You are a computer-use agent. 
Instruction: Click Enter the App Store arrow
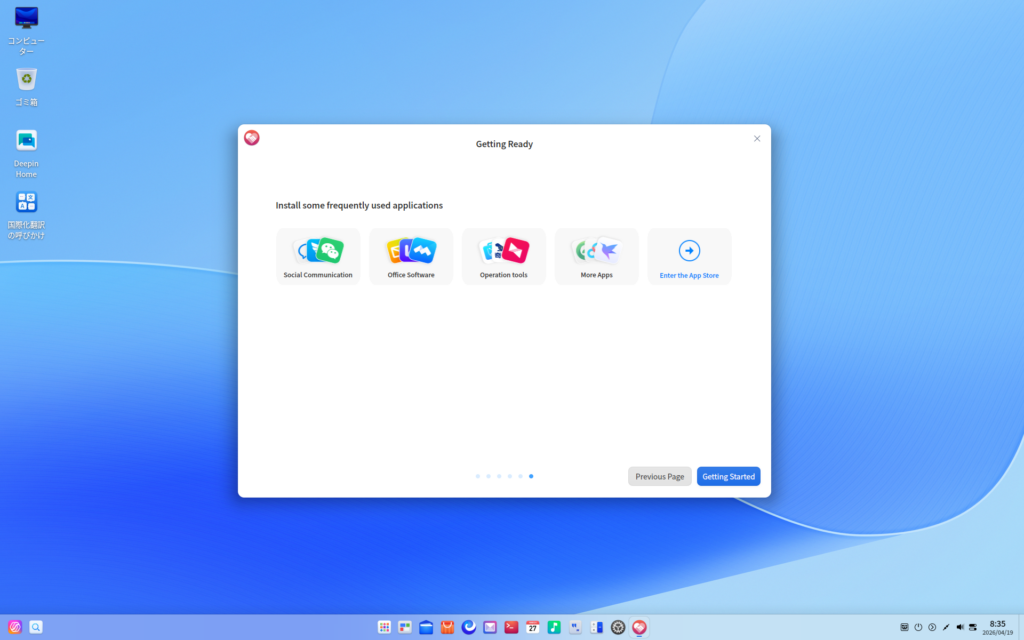click(689, 251)
